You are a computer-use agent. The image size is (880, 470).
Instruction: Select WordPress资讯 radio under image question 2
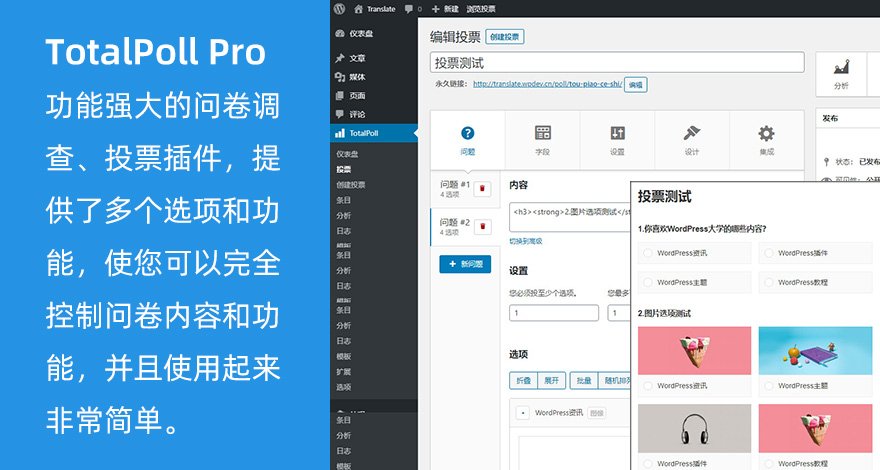648,386
